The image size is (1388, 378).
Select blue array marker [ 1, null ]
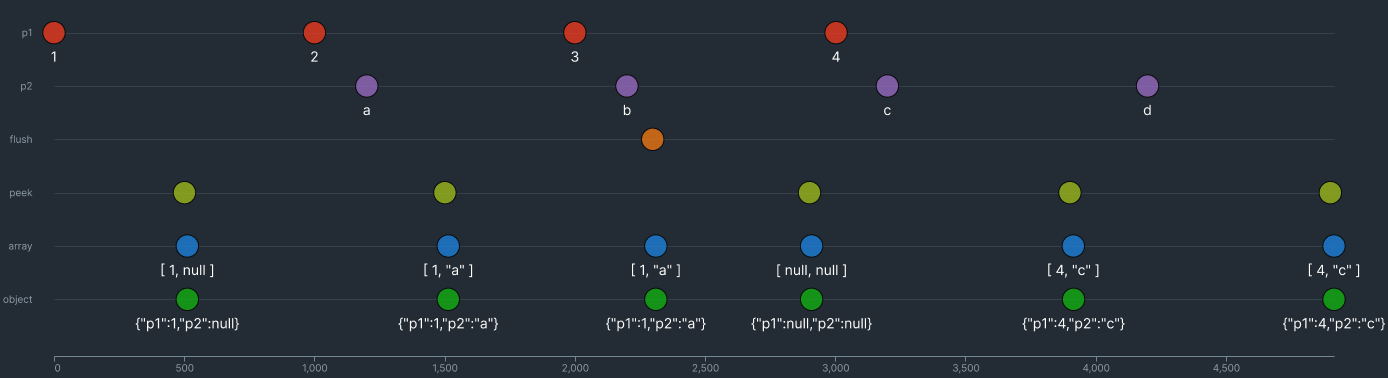coord(187,246)
